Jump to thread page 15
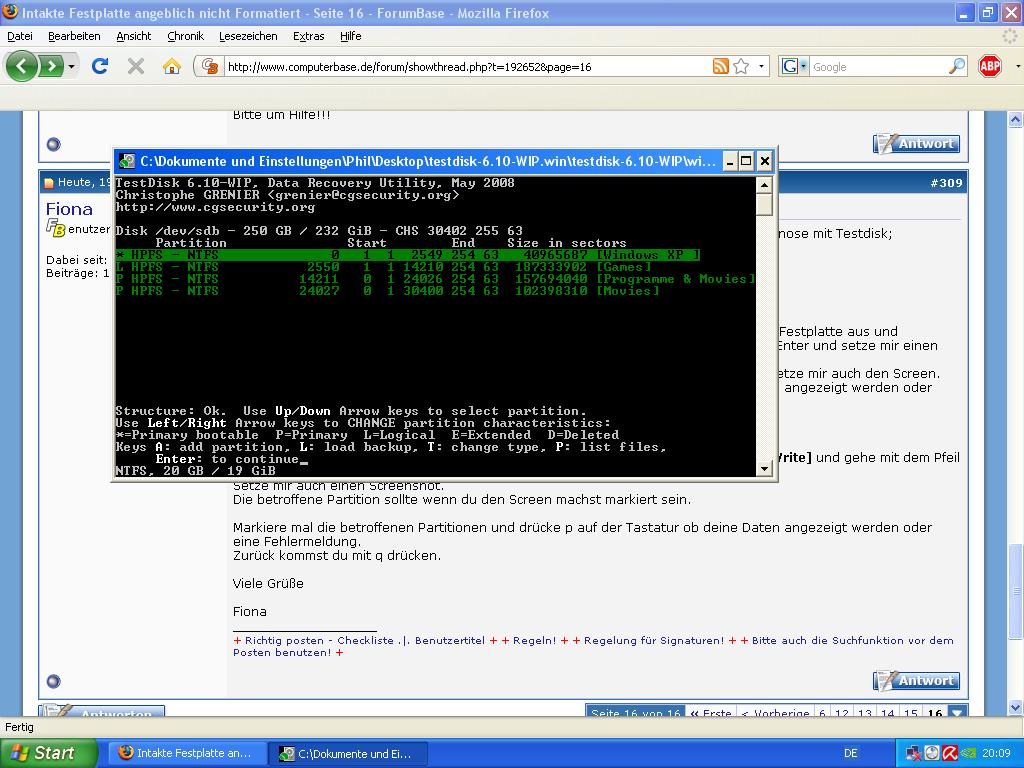 (x=910, y=712)
